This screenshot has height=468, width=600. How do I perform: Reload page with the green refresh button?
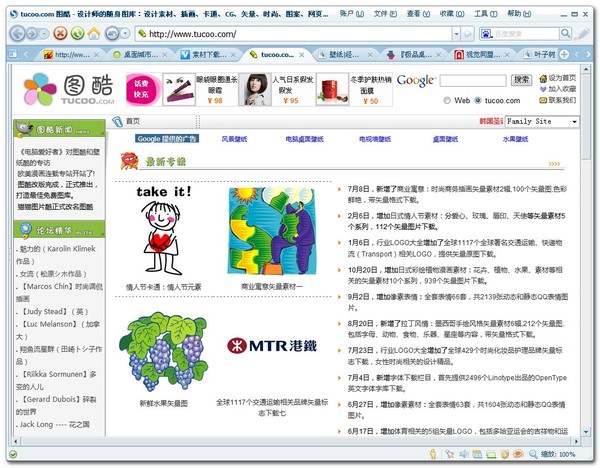77,34
